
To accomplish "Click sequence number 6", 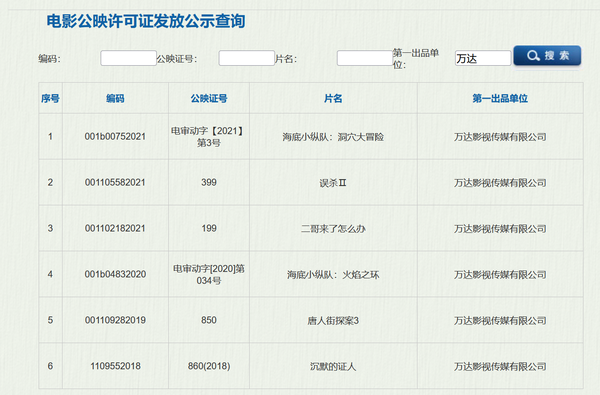I will [50, 366].
